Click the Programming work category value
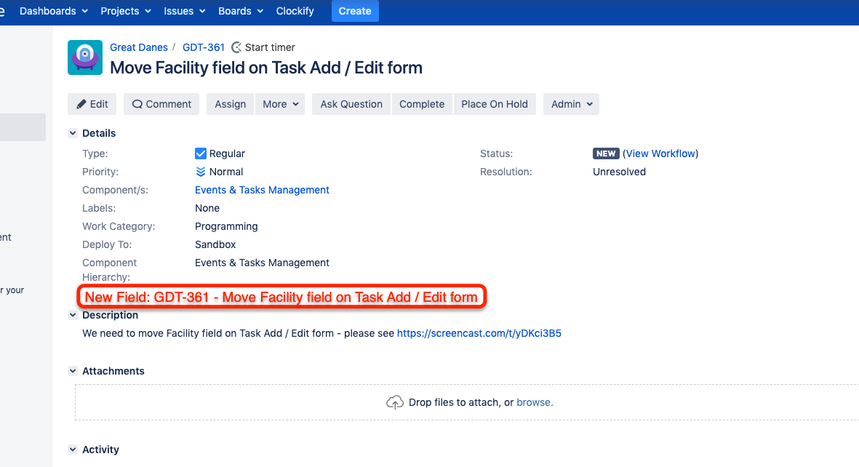The width and height of the screenshot is (859, 467). click(x=226, y=226)
